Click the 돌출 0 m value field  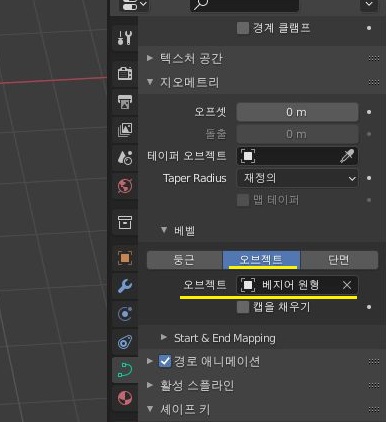pos(297,134)
